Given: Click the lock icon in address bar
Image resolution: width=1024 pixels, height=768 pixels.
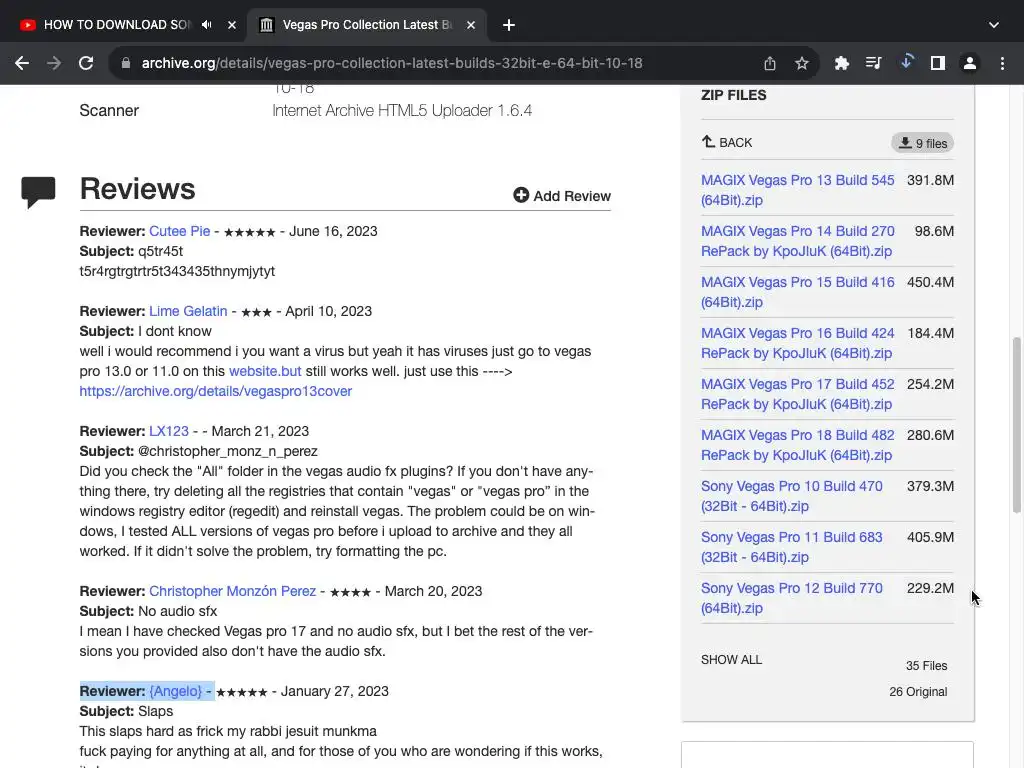Looking at the screenshot, I should (x=126, y=63).
